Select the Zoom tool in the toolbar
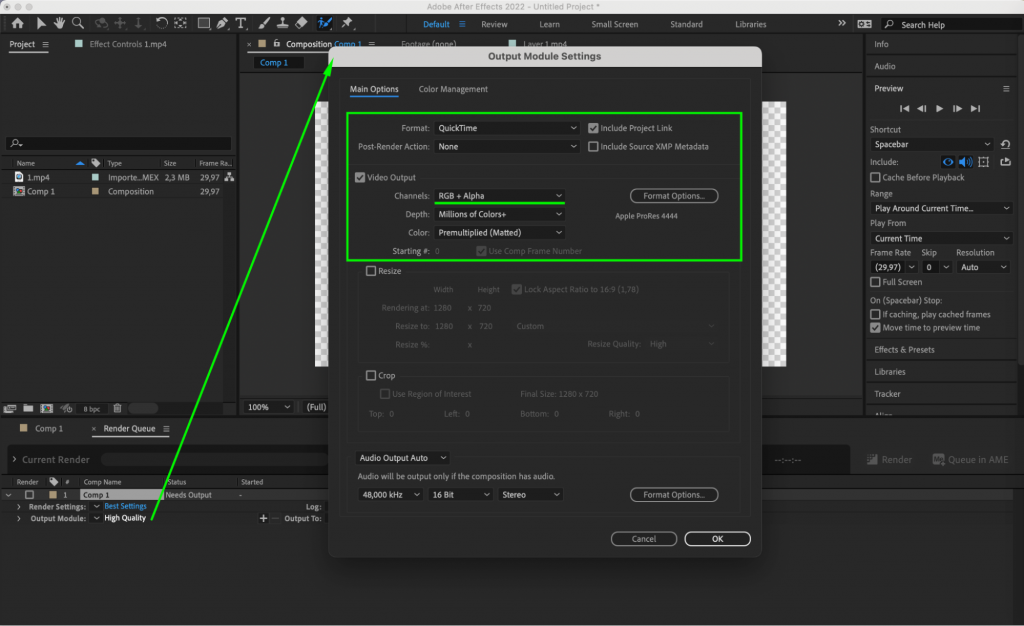The height and width of the screenshot is (626, 1024). [x=77, y=21]
